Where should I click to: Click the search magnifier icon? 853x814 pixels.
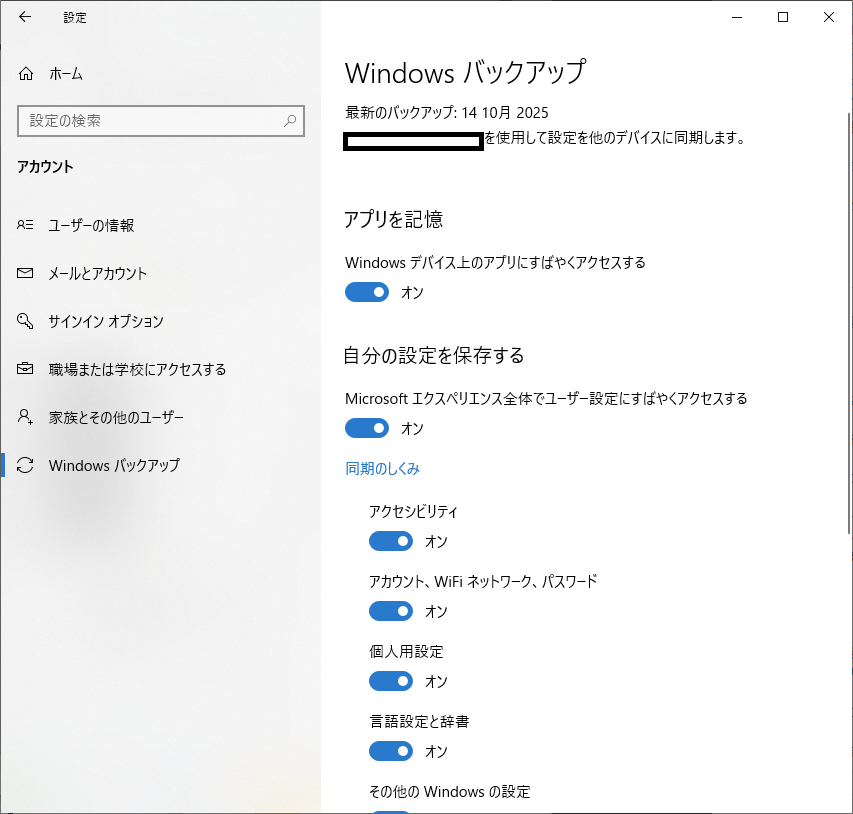coord(290,121)
